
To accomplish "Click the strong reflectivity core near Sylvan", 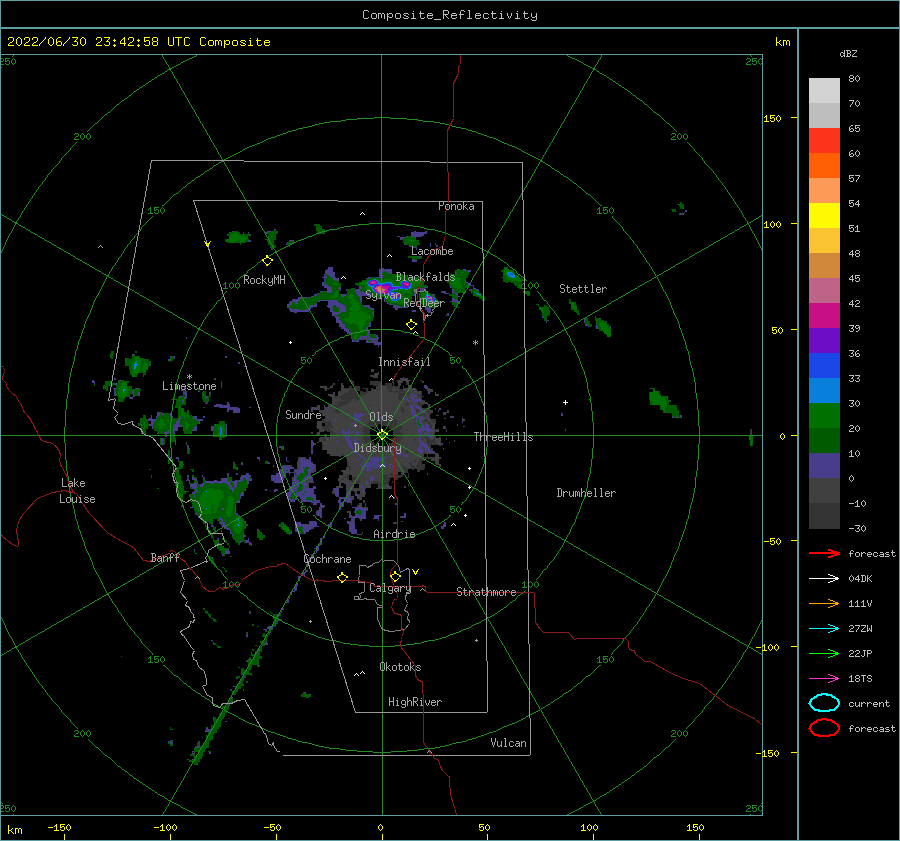I will click(383, 287).
